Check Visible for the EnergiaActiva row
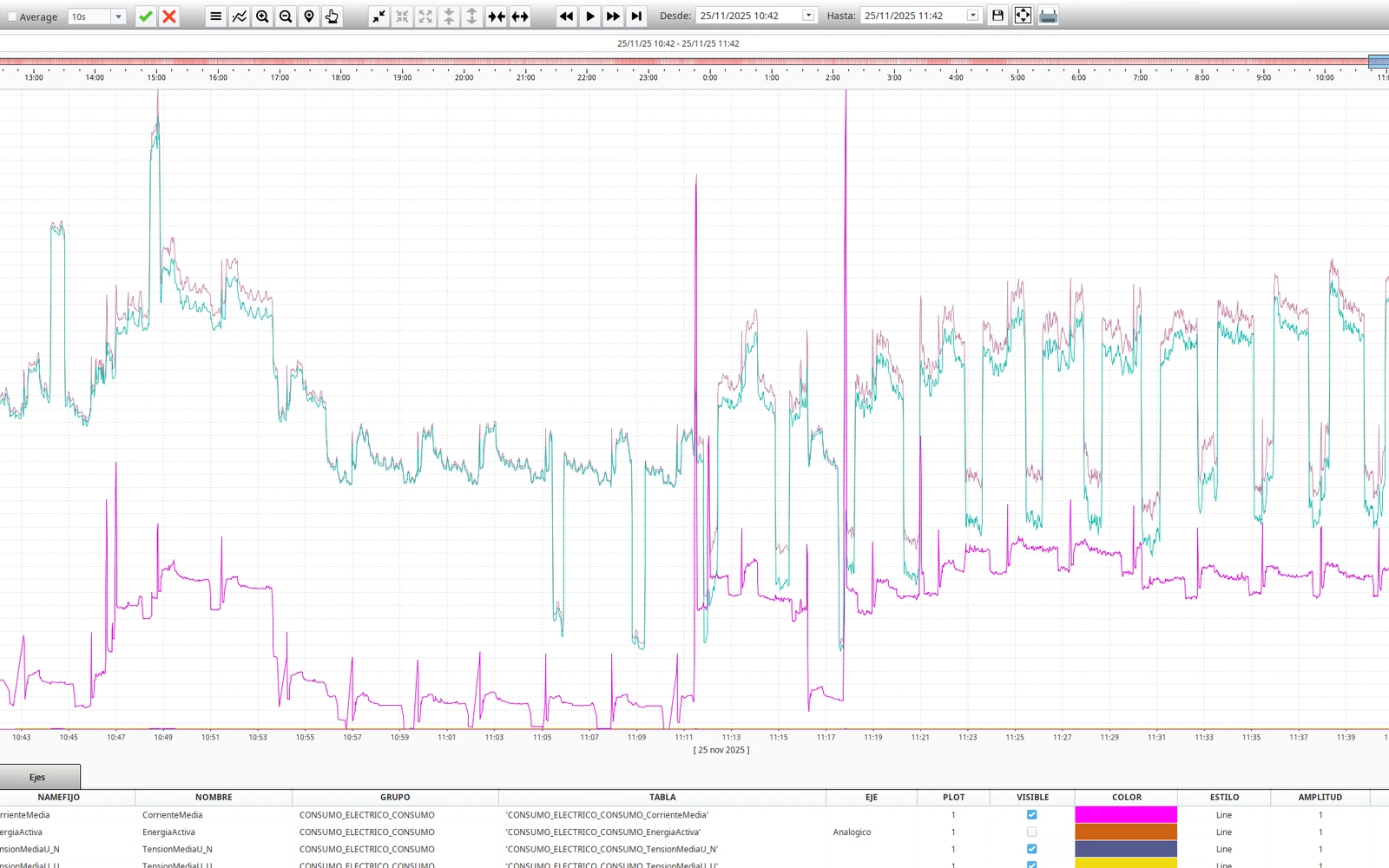The image size is (1389, 868). pos(1031,832)
